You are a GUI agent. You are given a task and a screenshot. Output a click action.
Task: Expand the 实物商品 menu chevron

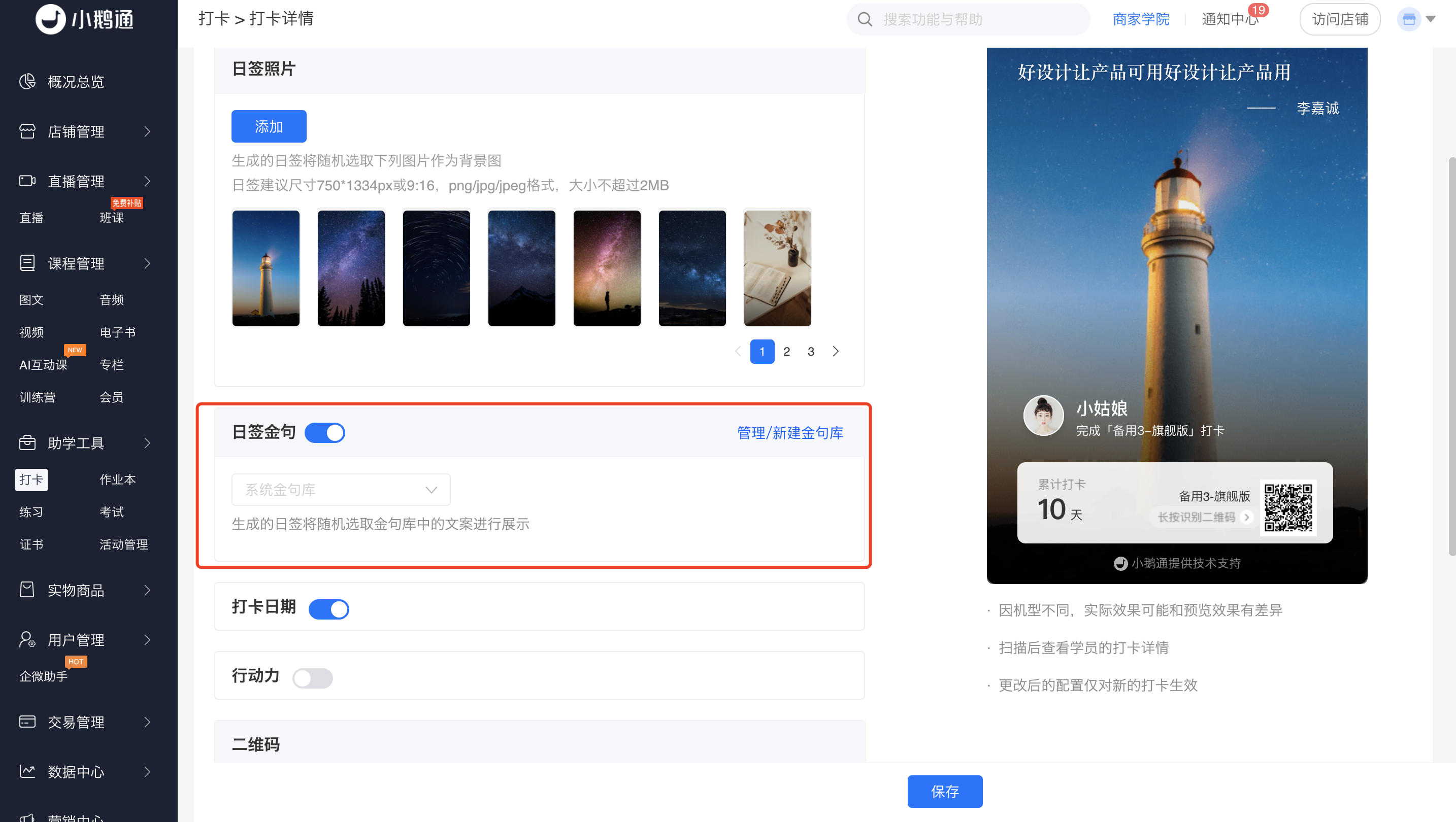(x=148, y=591)
